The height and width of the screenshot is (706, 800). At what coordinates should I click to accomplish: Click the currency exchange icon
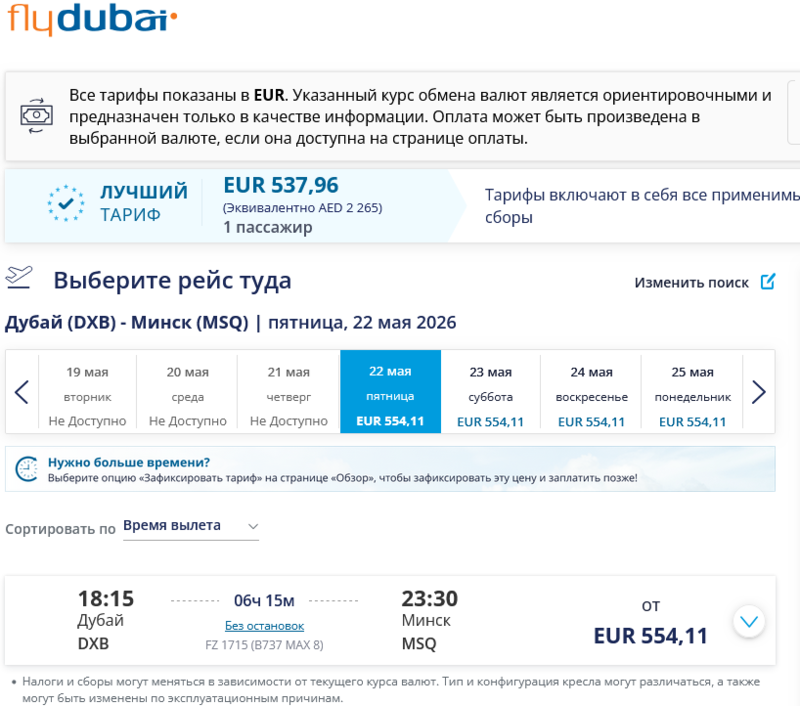(36, 115)
